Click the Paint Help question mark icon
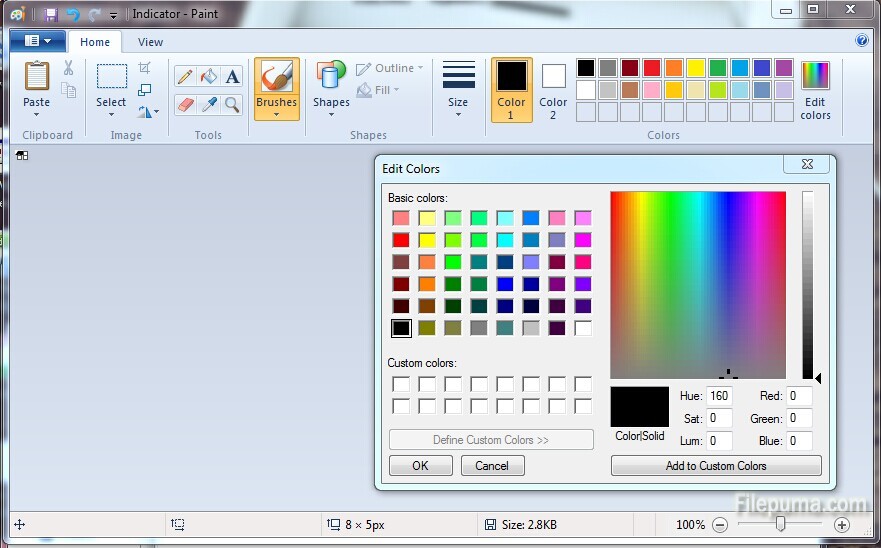The image size is (881, 548). [x=862, y=41]
